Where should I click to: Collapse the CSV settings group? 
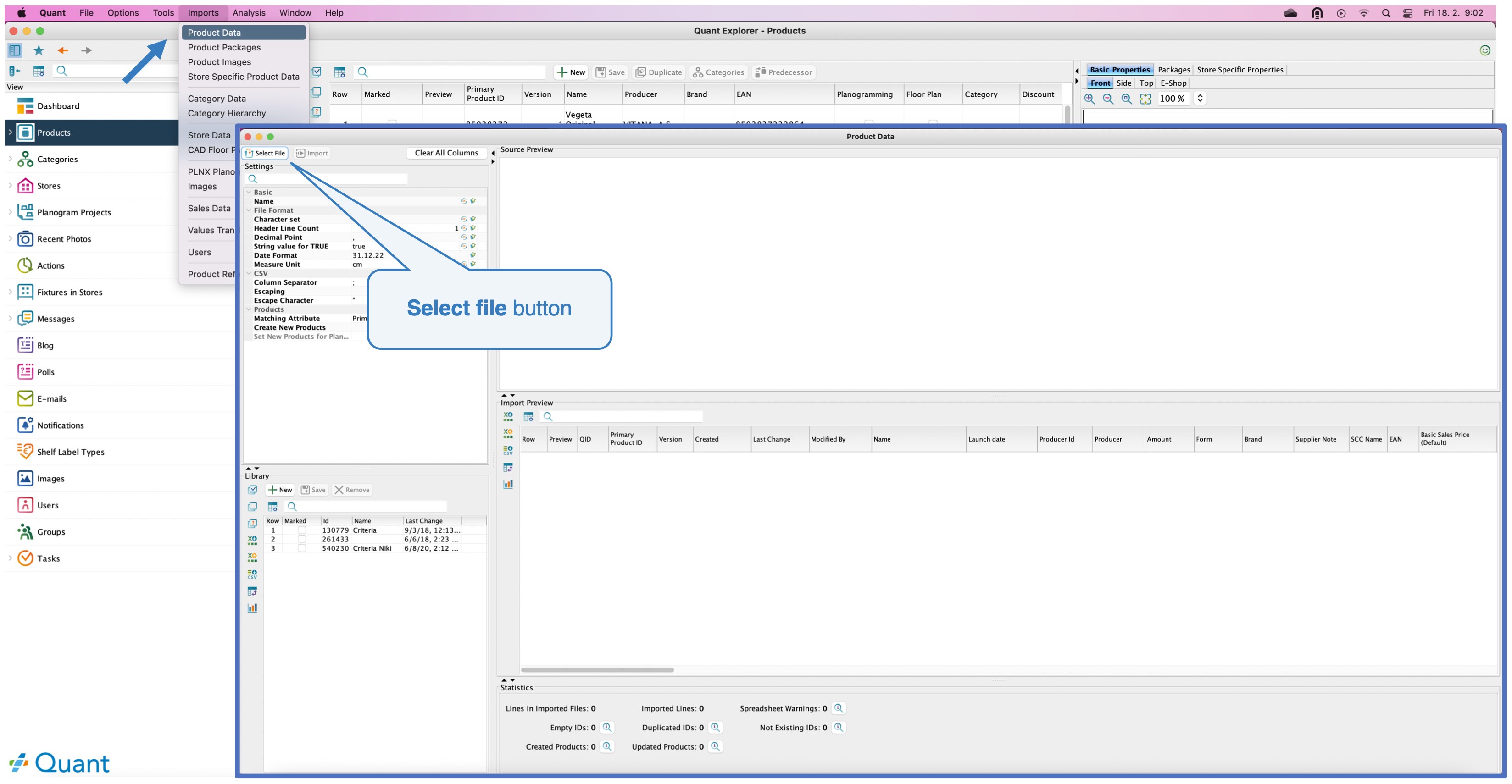click(x=249, y=273)
